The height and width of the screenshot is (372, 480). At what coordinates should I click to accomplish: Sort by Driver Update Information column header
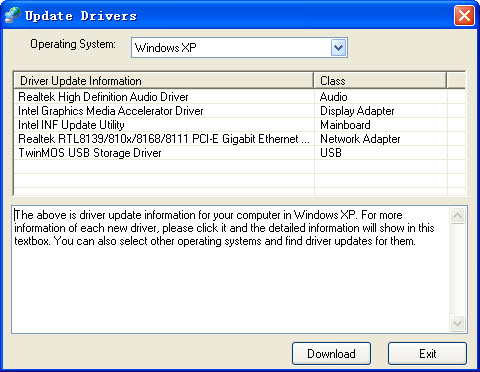pyautogui.click(x=164, y=81)
